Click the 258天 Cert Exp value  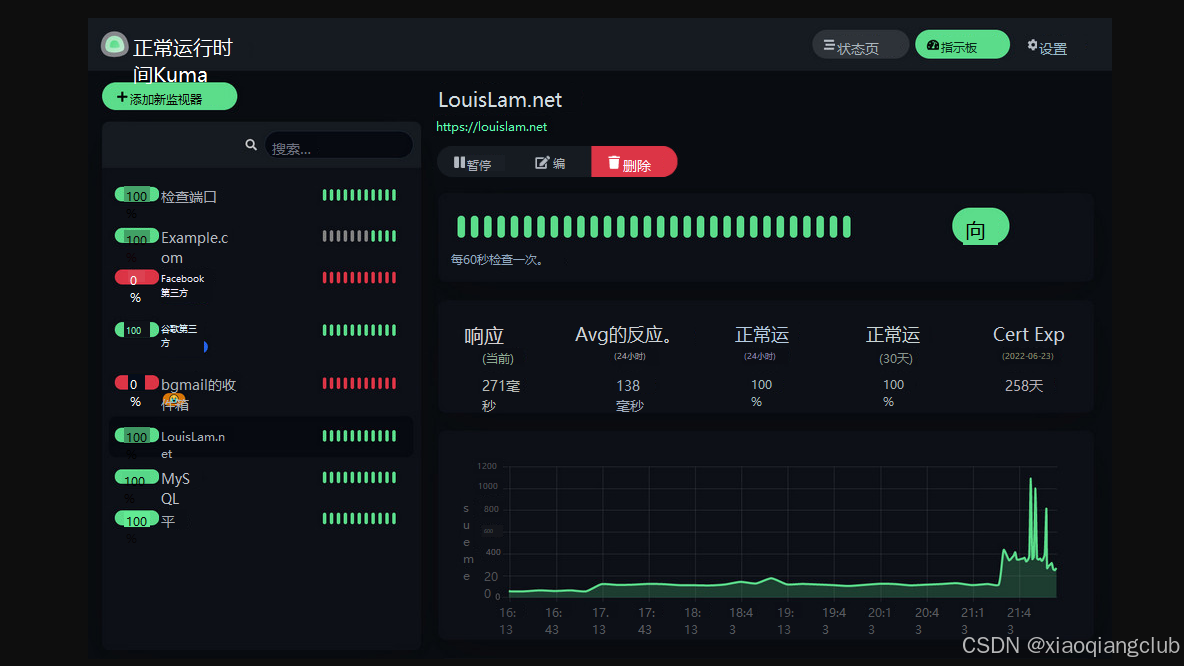[x=1024, y=386]
